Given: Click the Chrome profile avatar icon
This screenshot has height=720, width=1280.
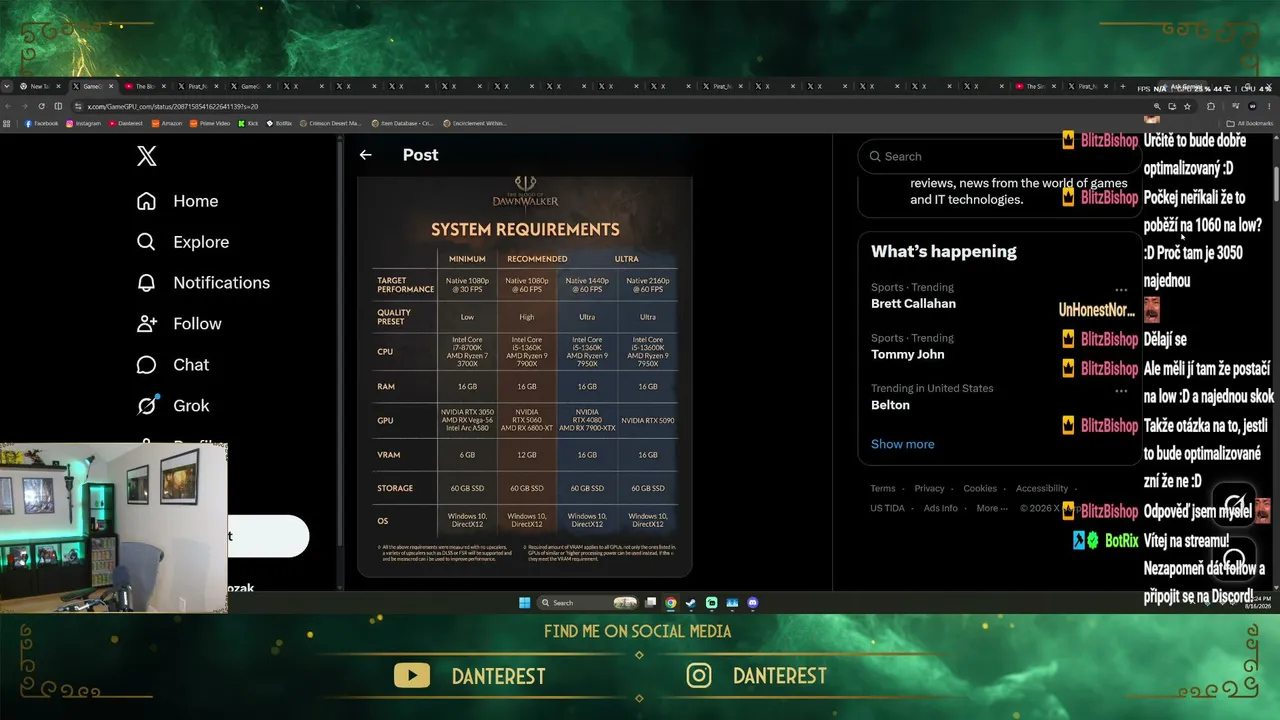Looking at the screenshot, I should 1251,106.
